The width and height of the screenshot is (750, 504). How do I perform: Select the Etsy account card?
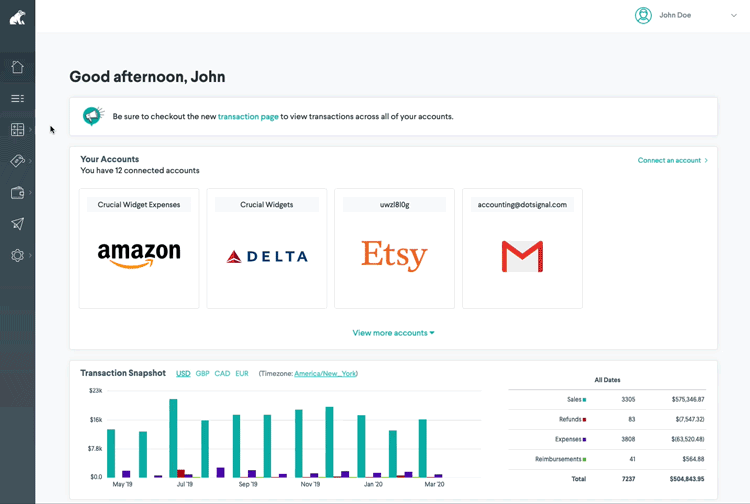394,248
